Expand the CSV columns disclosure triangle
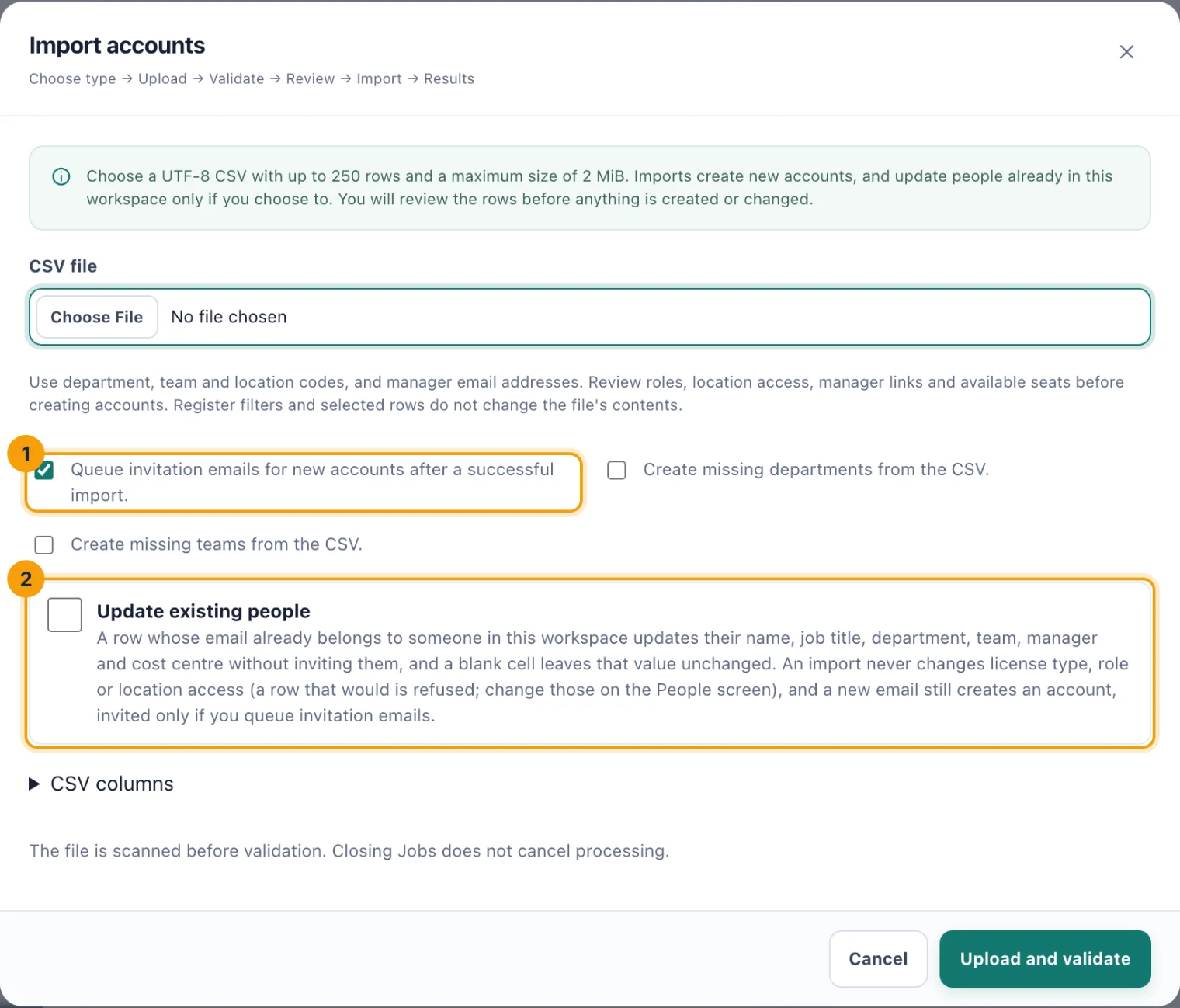The image size is (1180, 1008). click(x=34, y=784)
